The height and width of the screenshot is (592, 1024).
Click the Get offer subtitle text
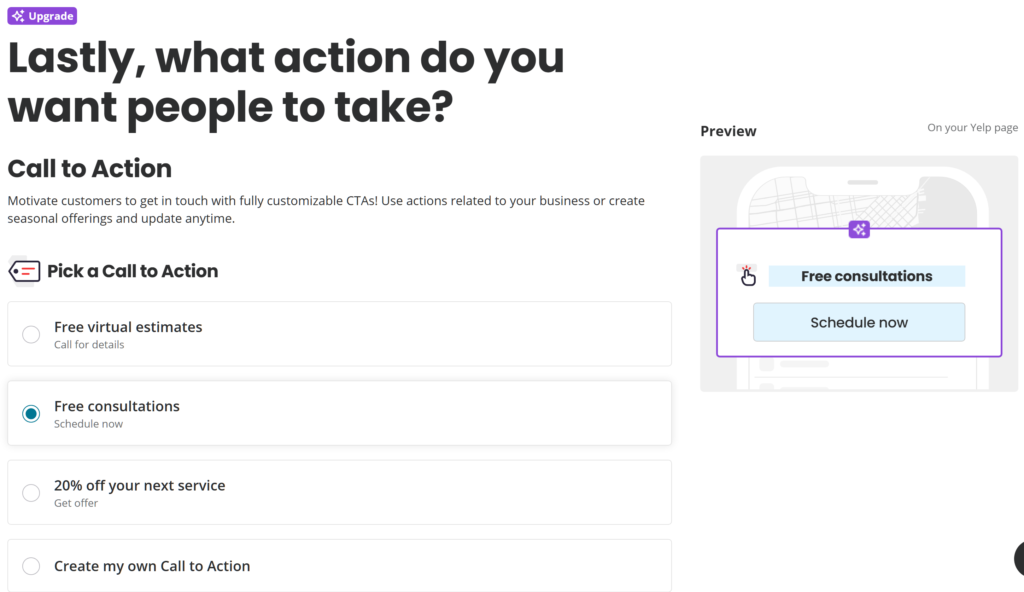(76, 503)
